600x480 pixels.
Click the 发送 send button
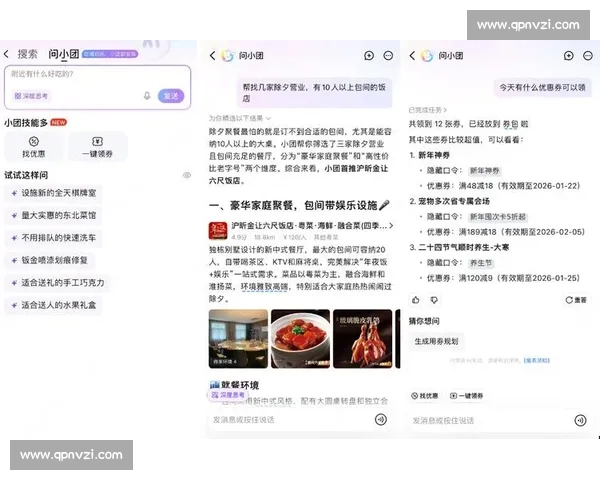point(171,96)
